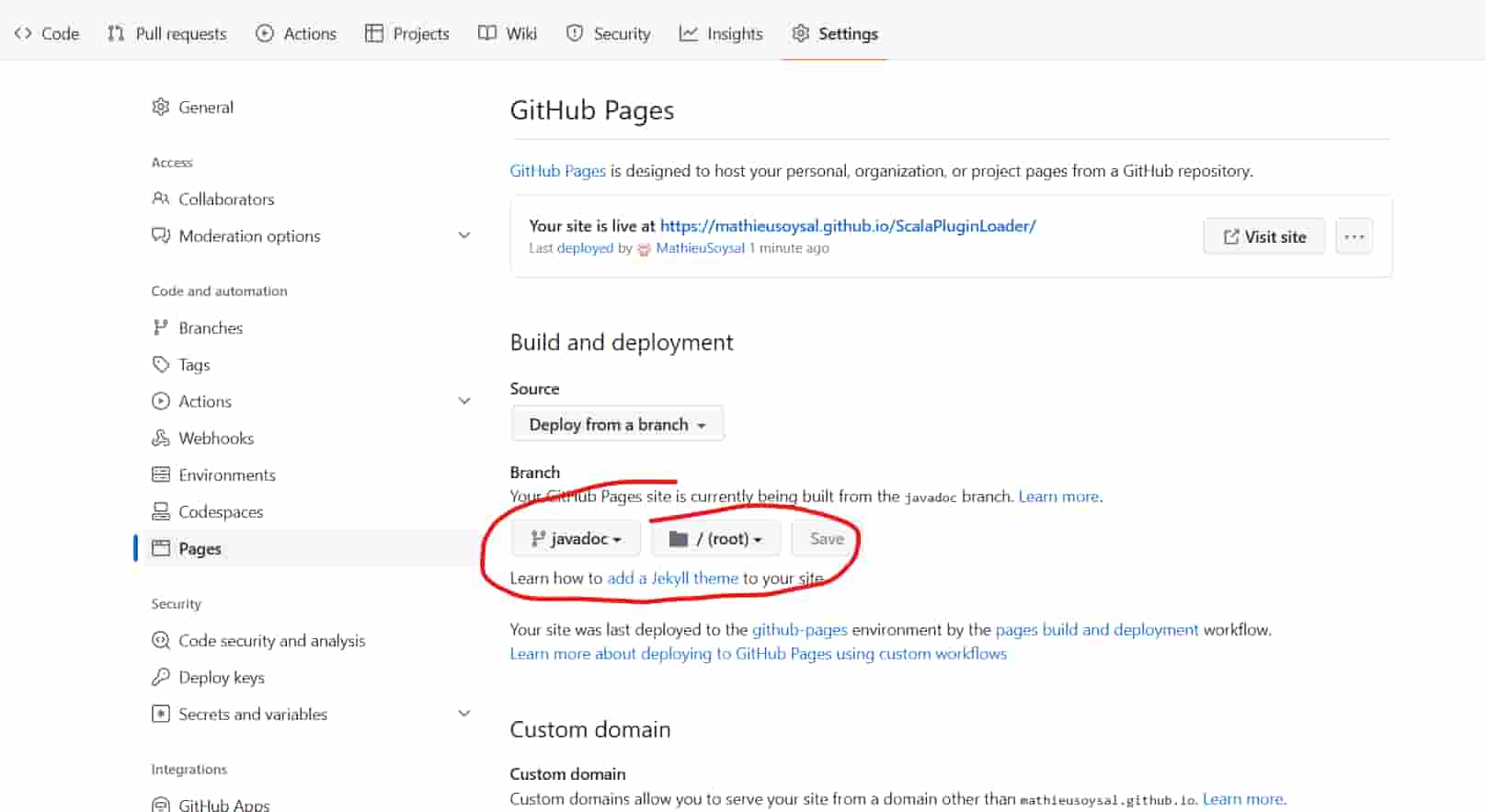
Task: Click the GitHub Apps icon in sidebar
Action: point(161,805)
